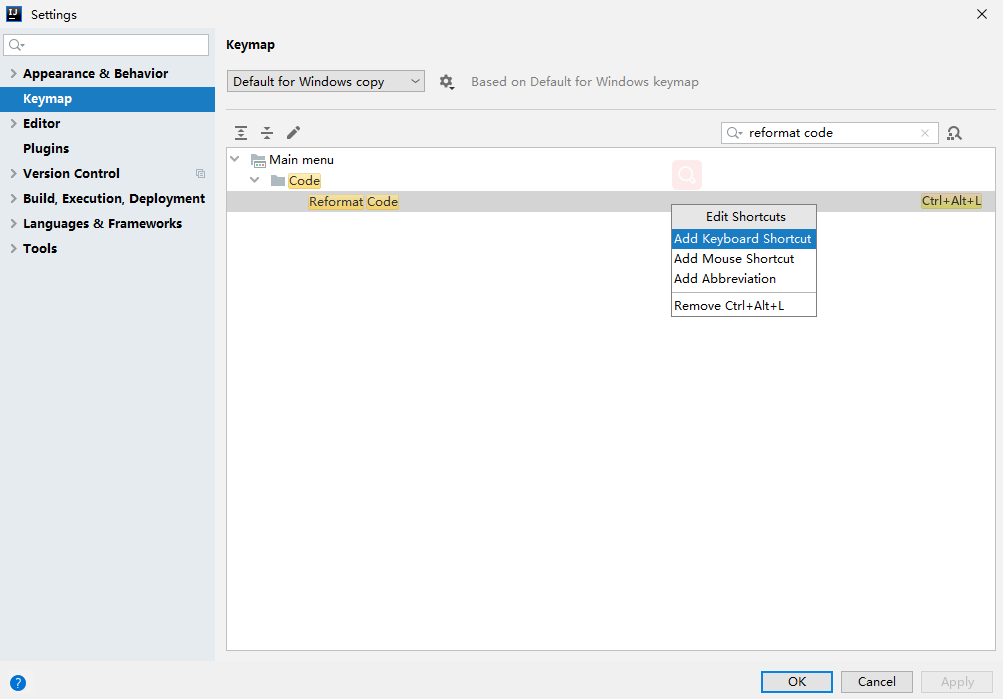Viewport: 1003px width, 699px height.
Task: Expand Languages & Frameworks section
Action: (x=13, y=223)
